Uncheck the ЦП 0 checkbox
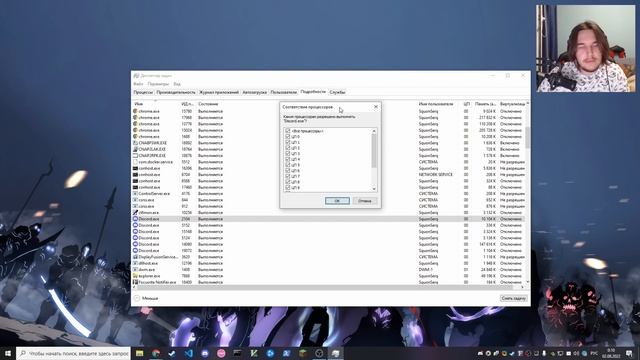 [288, 137]
